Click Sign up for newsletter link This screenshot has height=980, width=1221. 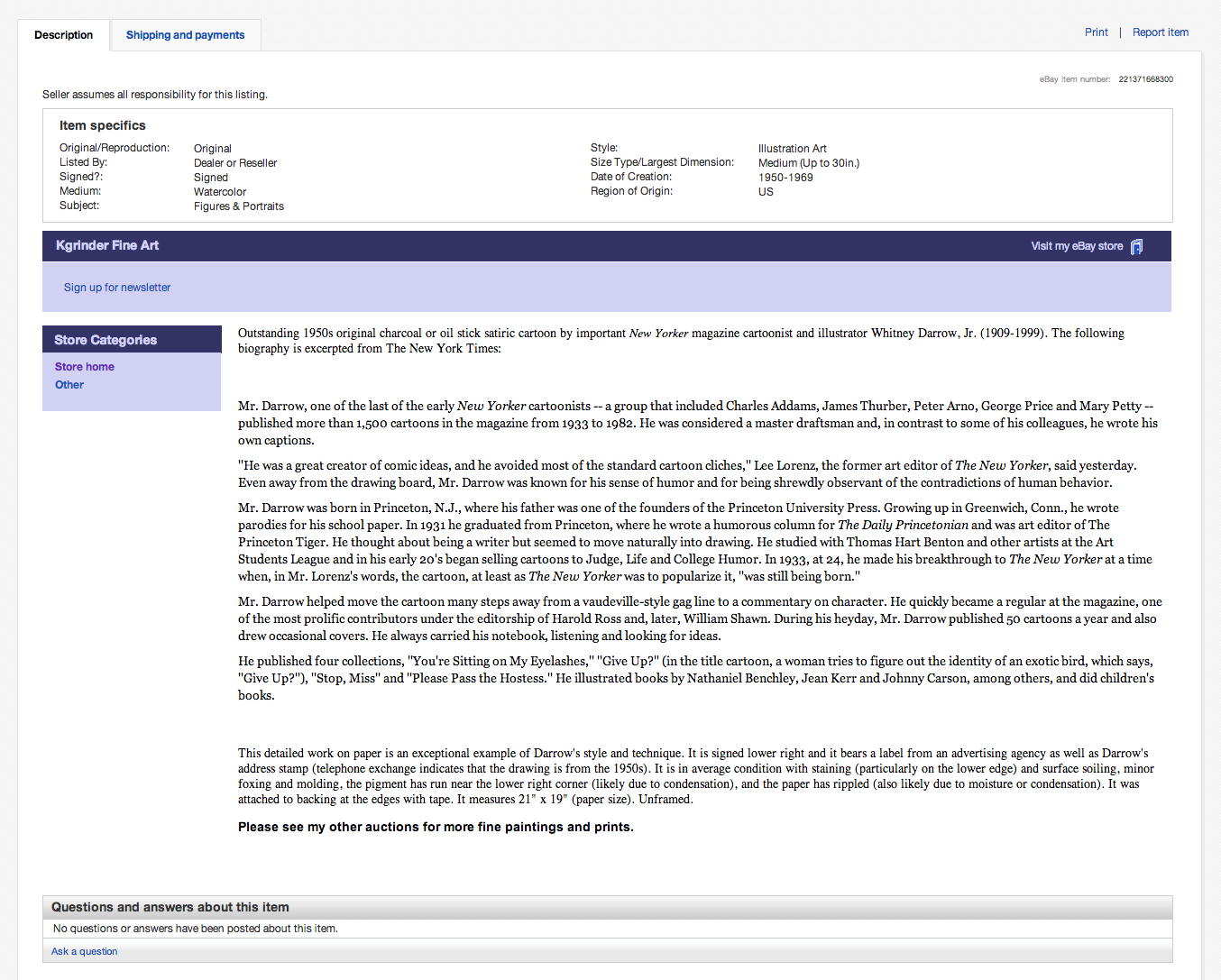pos(117,288)
